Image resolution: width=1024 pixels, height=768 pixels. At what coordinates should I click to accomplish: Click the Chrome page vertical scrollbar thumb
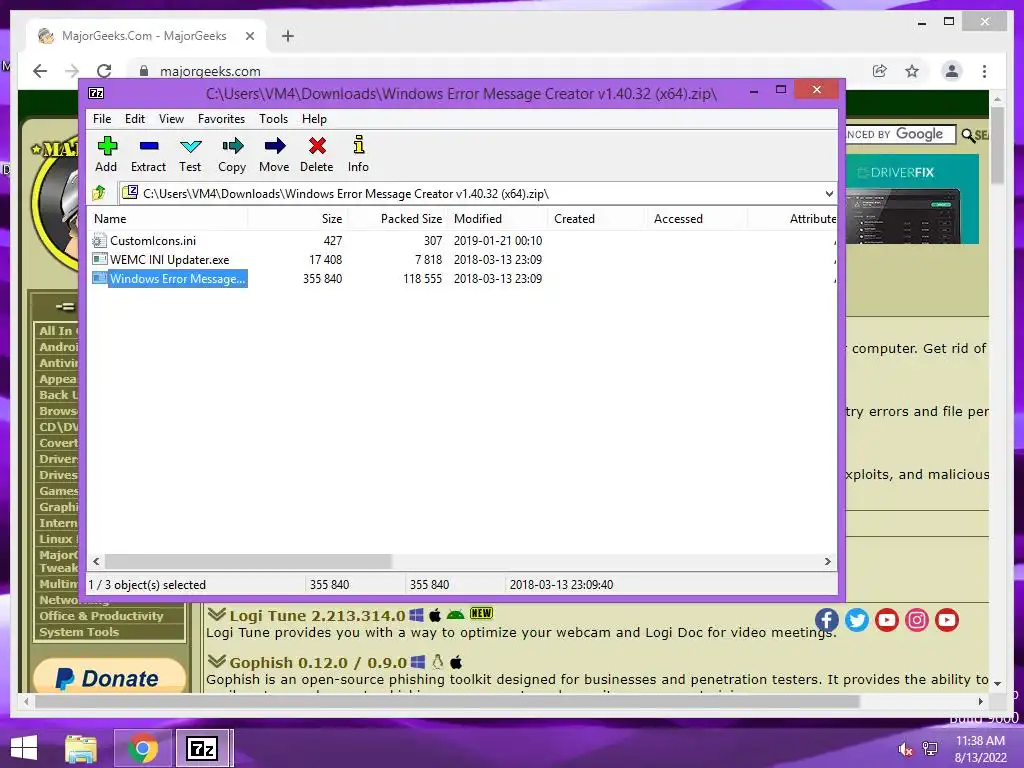pos(997,144)
